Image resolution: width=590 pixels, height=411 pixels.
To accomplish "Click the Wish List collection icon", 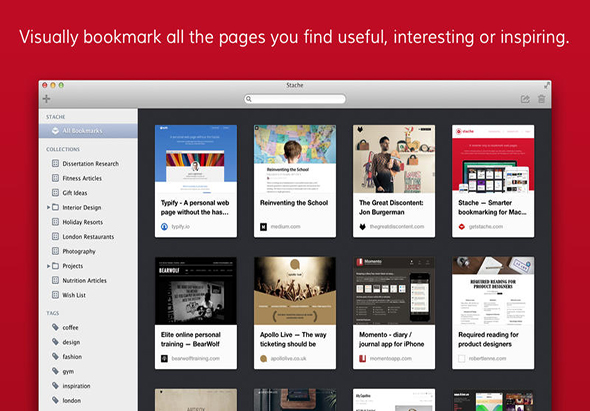I will point(55,295).
